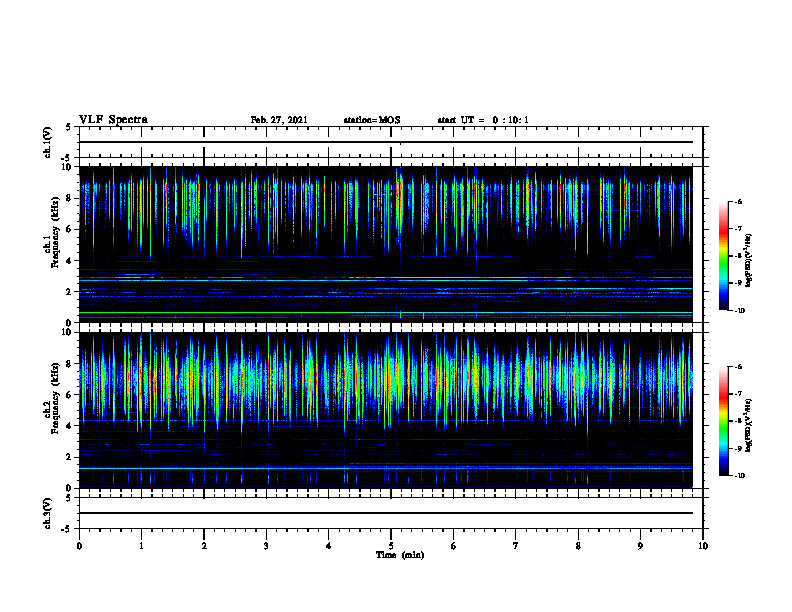Click time axis tick label "4"

click(328, 546)
